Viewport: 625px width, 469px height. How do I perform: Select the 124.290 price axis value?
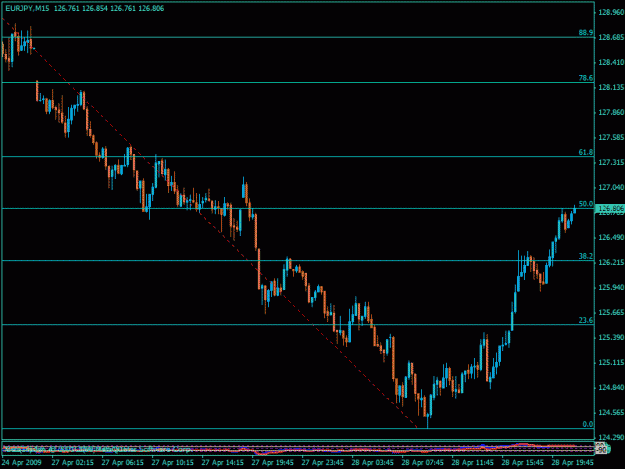[611, 438]
